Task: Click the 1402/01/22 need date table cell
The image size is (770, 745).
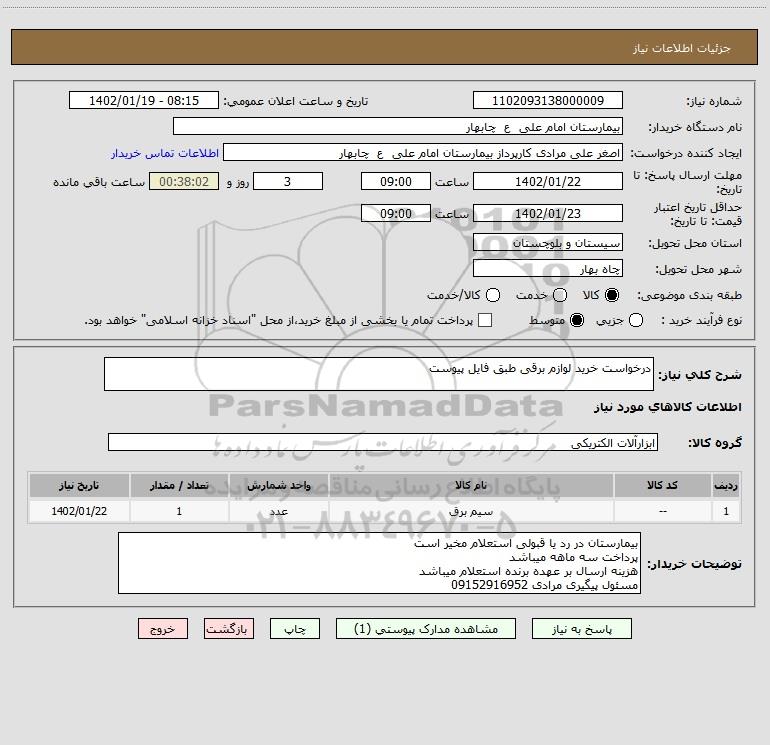Action: click(x=79, y=511)
